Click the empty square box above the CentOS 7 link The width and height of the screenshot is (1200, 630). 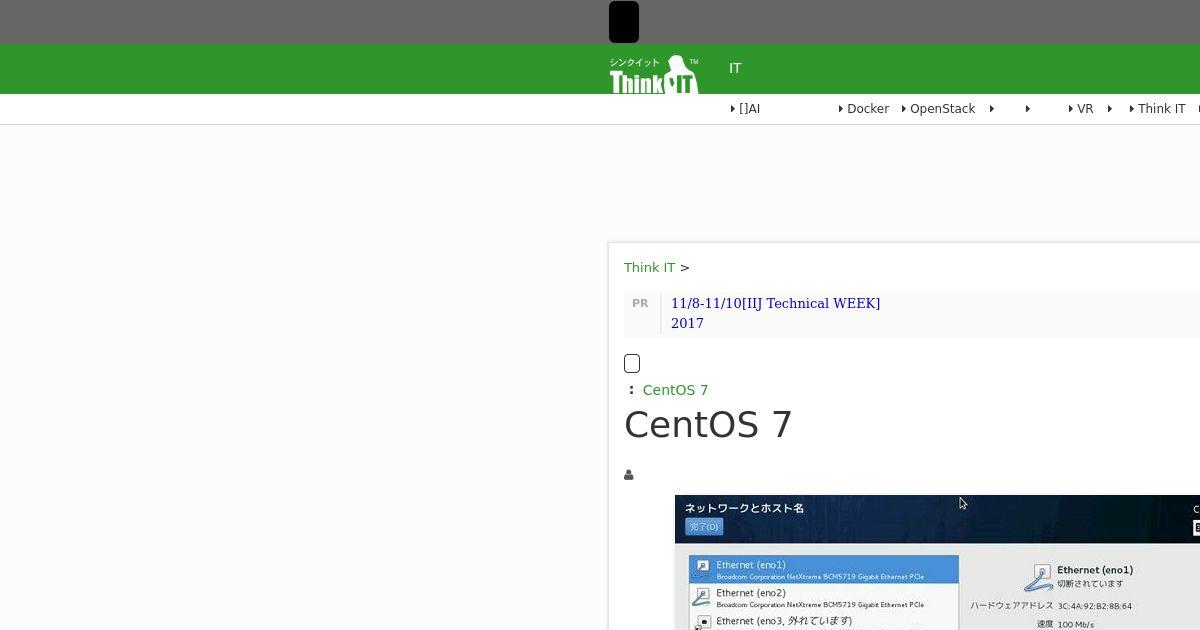tap(632, 363)
